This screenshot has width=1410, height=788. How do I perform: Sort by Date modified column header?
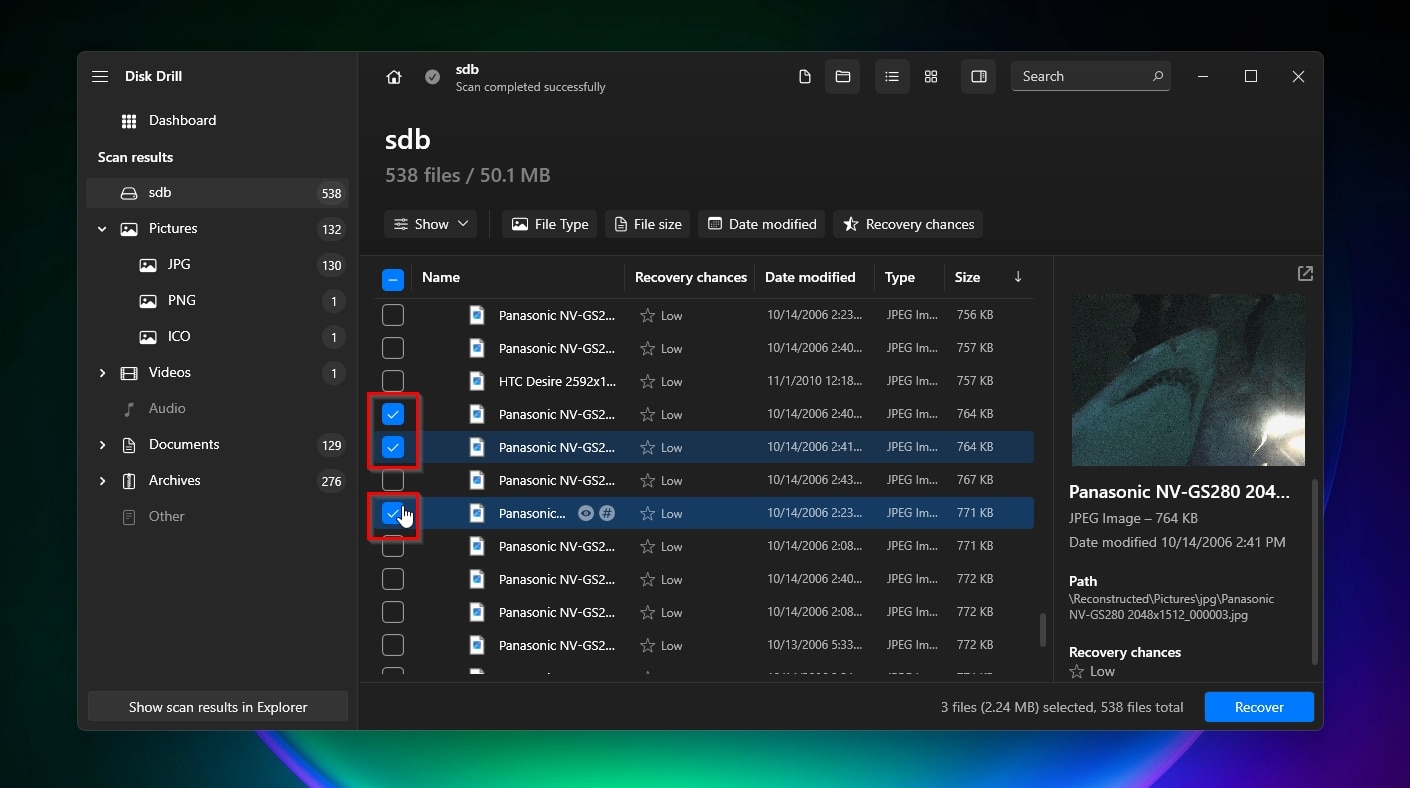pyautogui.click(x=810, y=277)
